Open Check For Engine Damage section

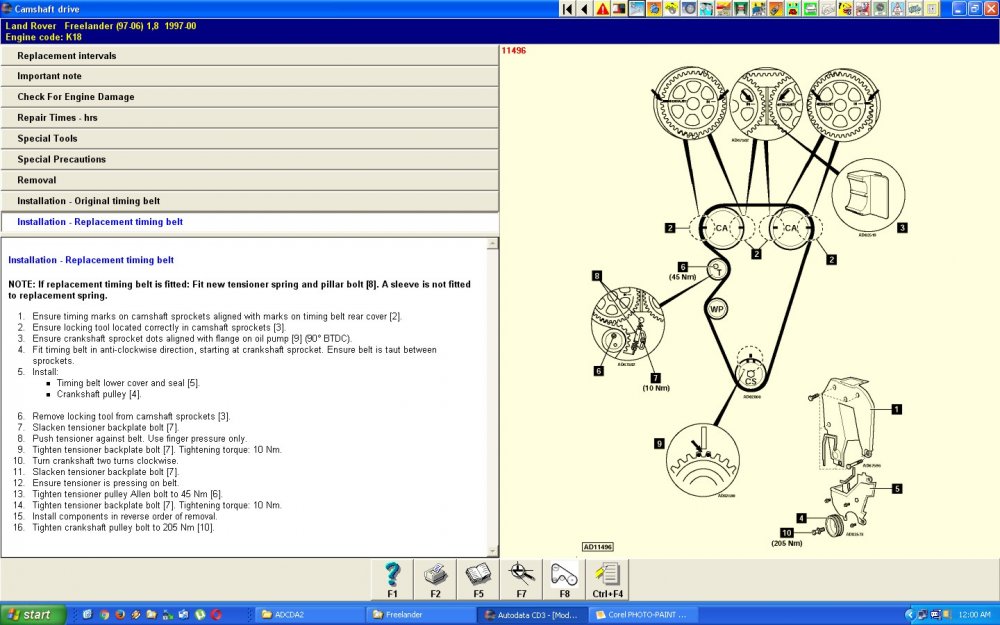(x=249, y=97)
